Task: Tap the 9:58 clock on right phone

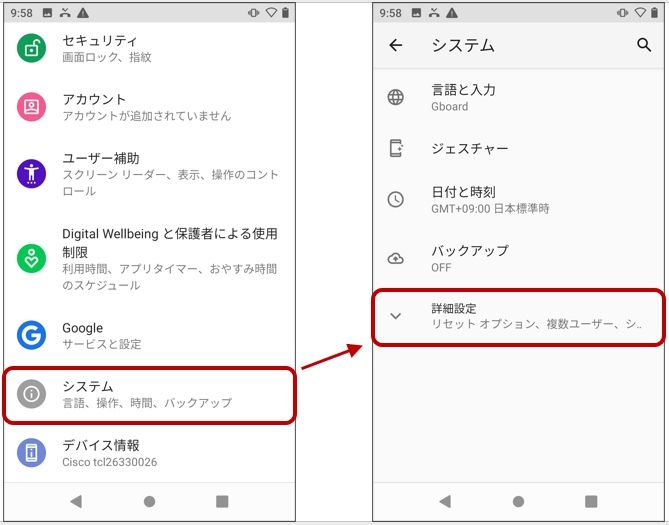Action: pyautogui.click(x=390, y=13)
